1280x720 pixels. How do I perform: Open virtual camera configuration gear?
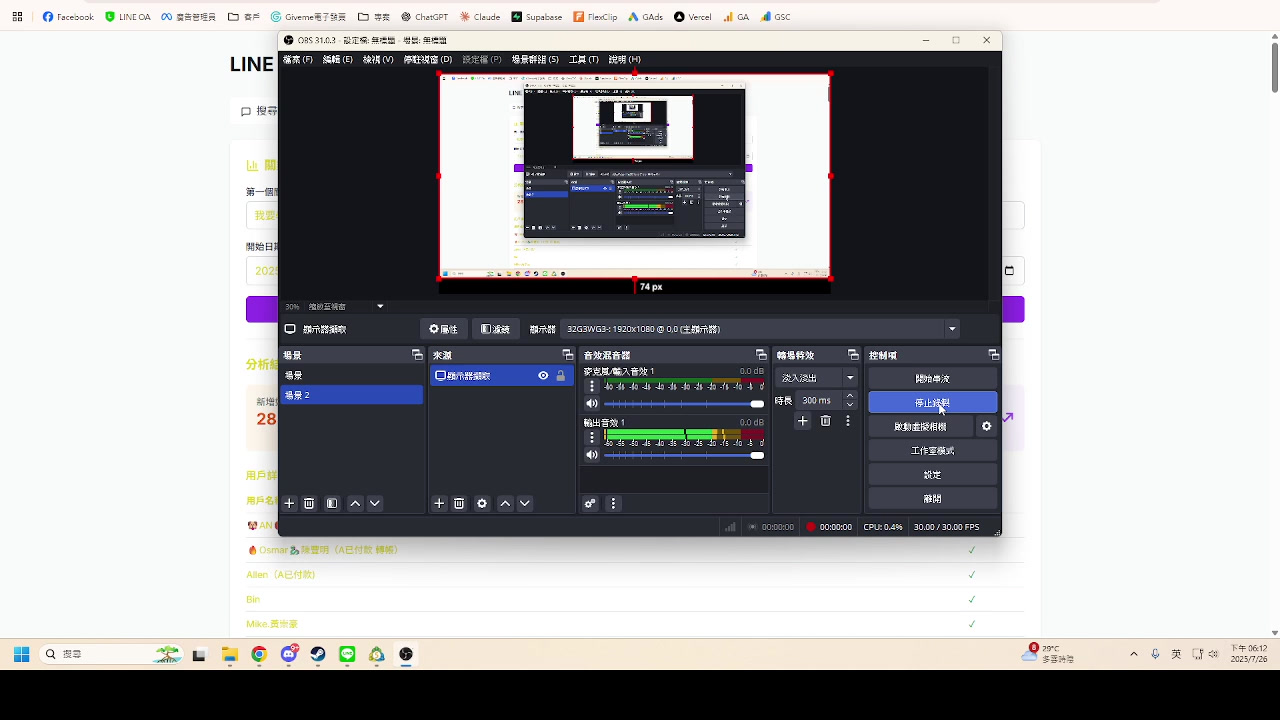tap(986, 425)
